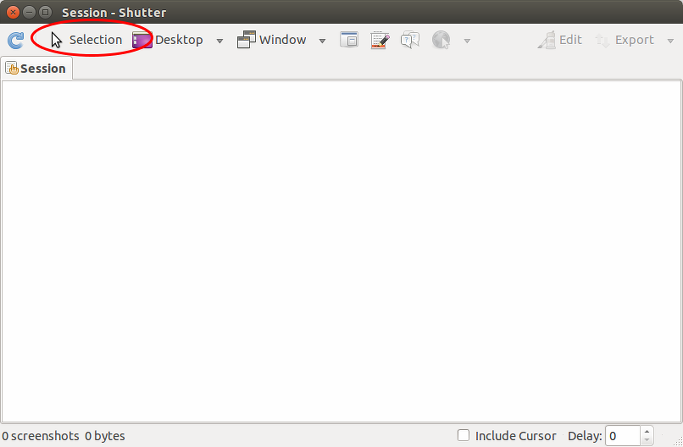Switch to the Session tab
Viewport: 683px width, 447px height.
pos(36,68)
